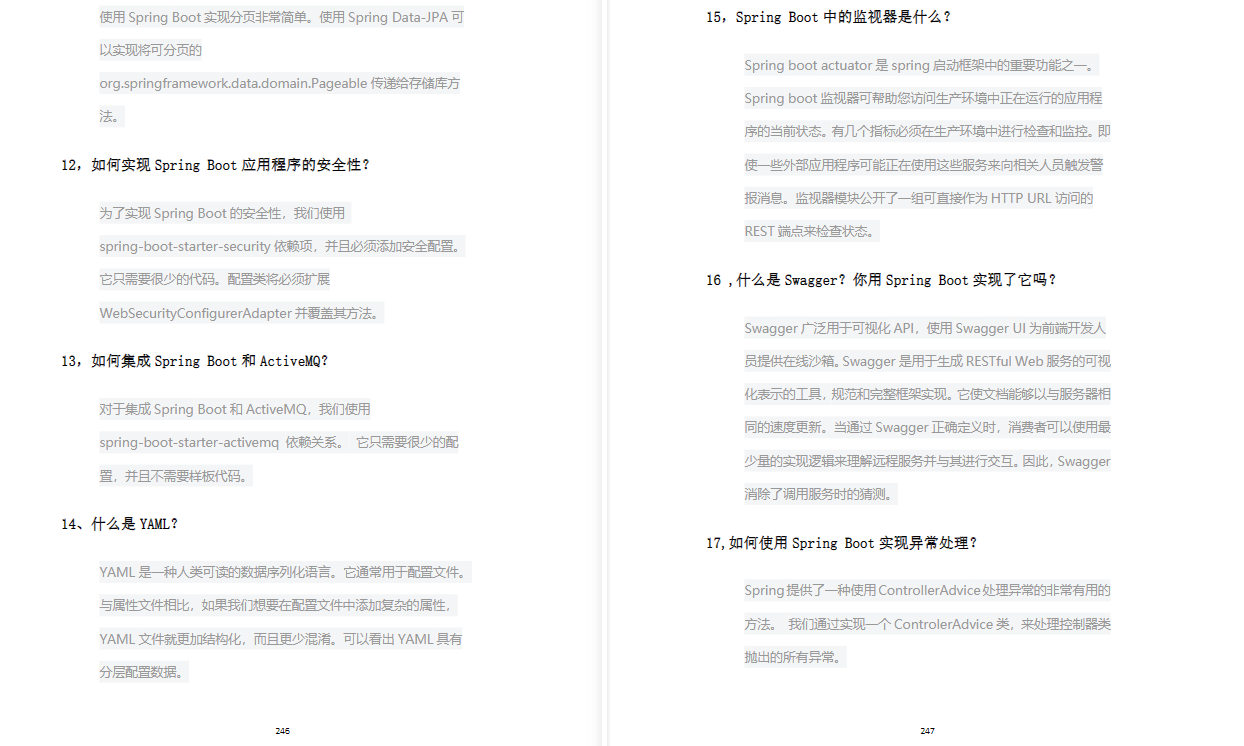Click the line '消除了调用服务时的猜测。'
1244x746 pixels.
[x=821, y=494]
